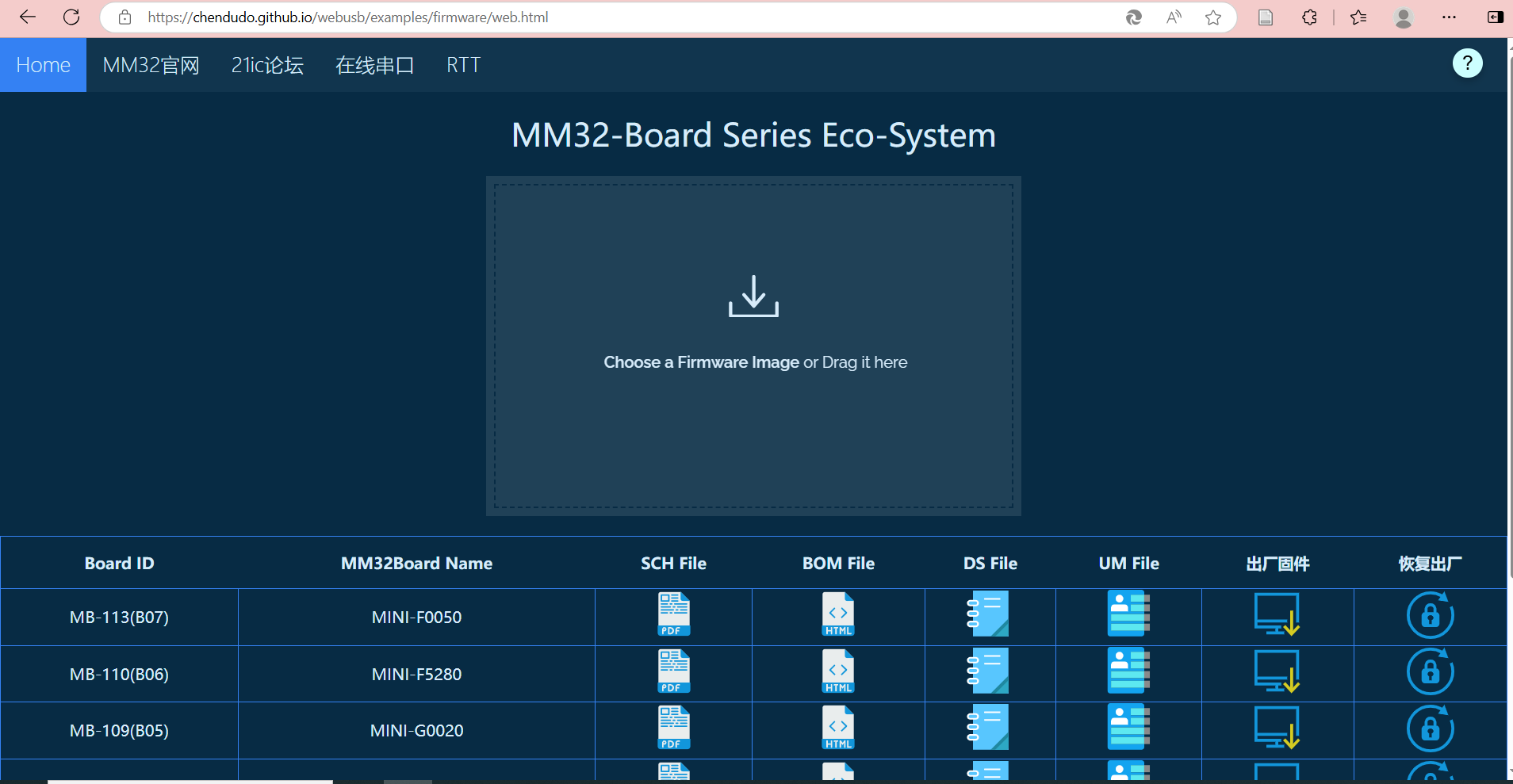Click restore factory lock icon for MINI-G0020
Screen dimensions: 1513x784
[1430, 729]
